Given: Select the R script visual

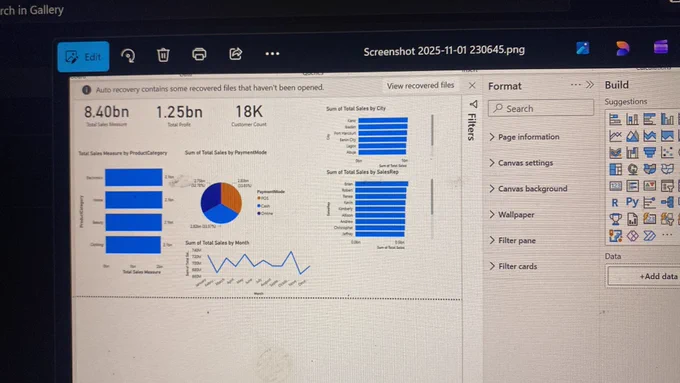Looking at the screenshot, I should click(615, 203).
